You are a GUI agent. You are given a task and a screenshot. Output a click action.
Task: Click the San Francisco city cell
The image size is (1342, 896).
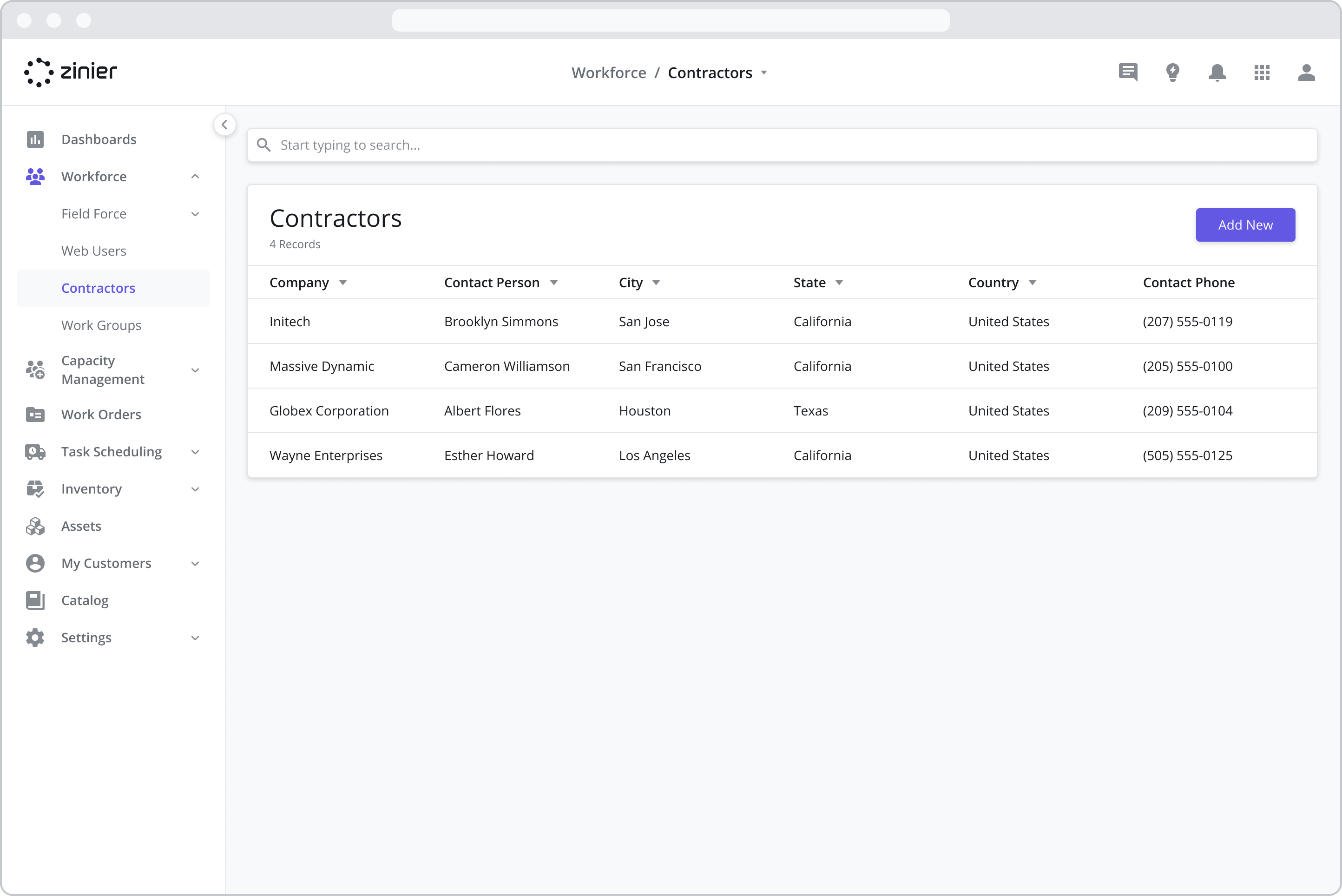pos(660,366)
